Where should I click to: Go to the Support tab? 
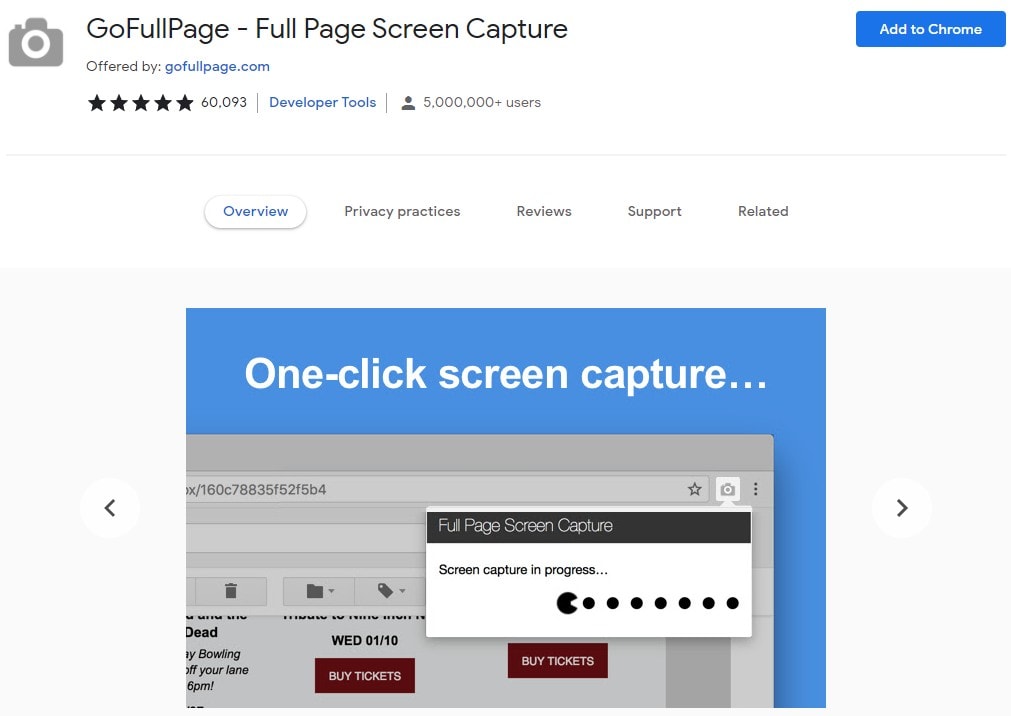[654, 212]
